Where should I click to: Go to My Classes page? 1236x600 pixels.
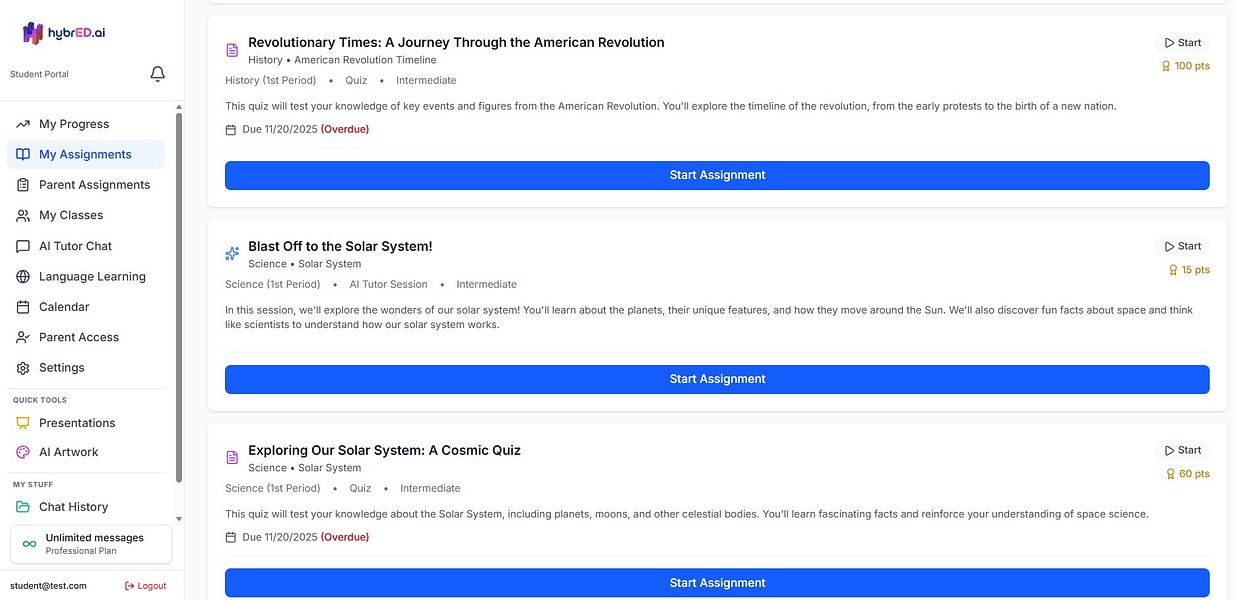[x=71, y=215]
